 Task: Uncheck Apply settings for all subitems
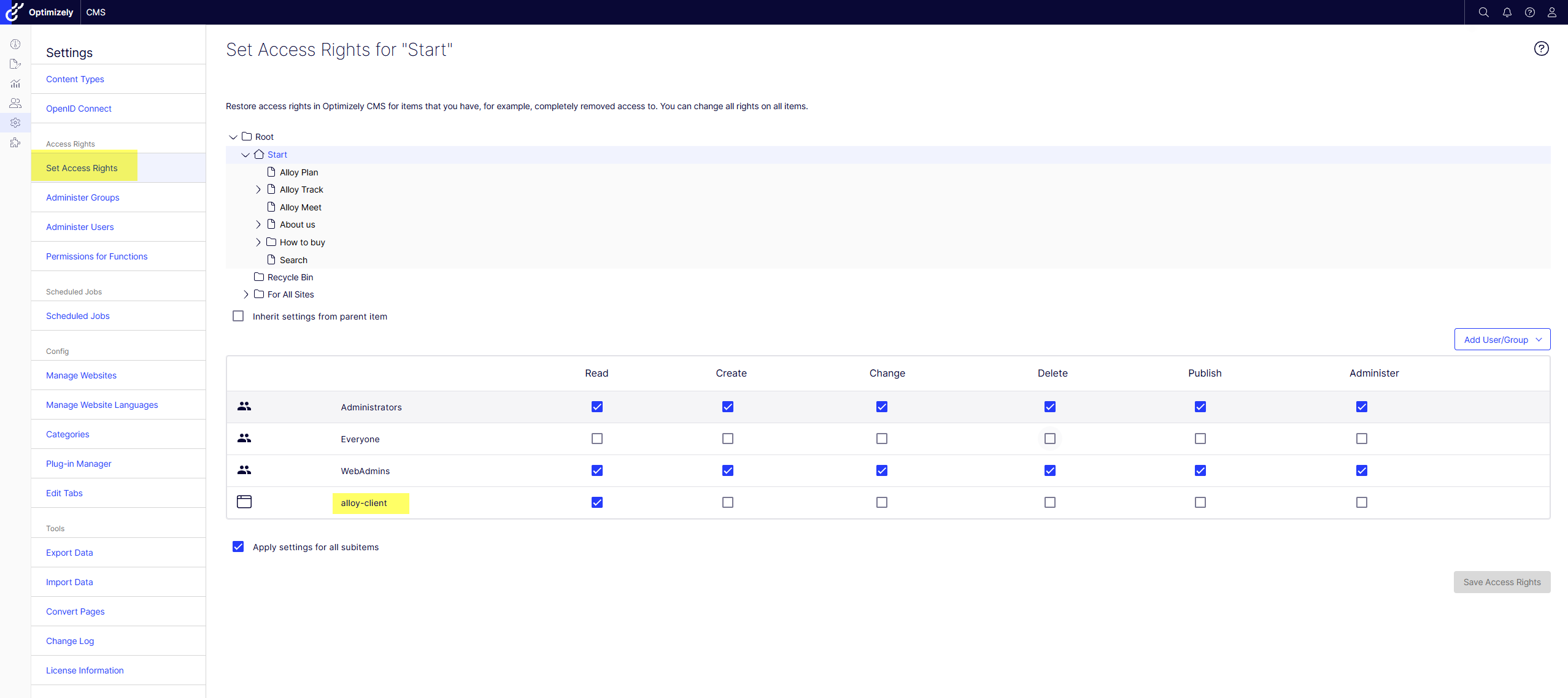coord(238,547)
